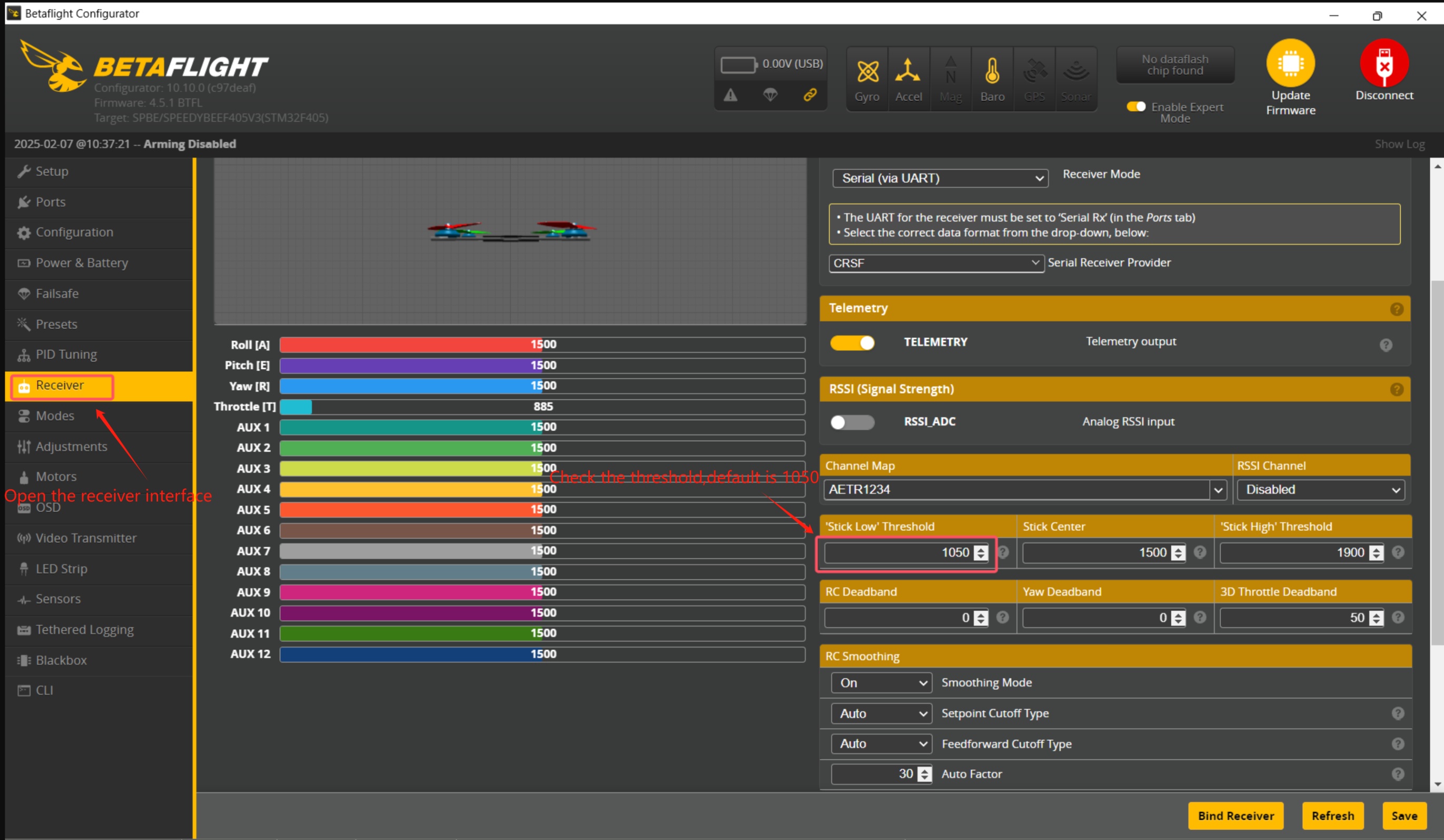Viewport: 1444px width, 840px height.
Task: Click help icon beside Stick Low Threshold
Action: (x=1003, y=553)
